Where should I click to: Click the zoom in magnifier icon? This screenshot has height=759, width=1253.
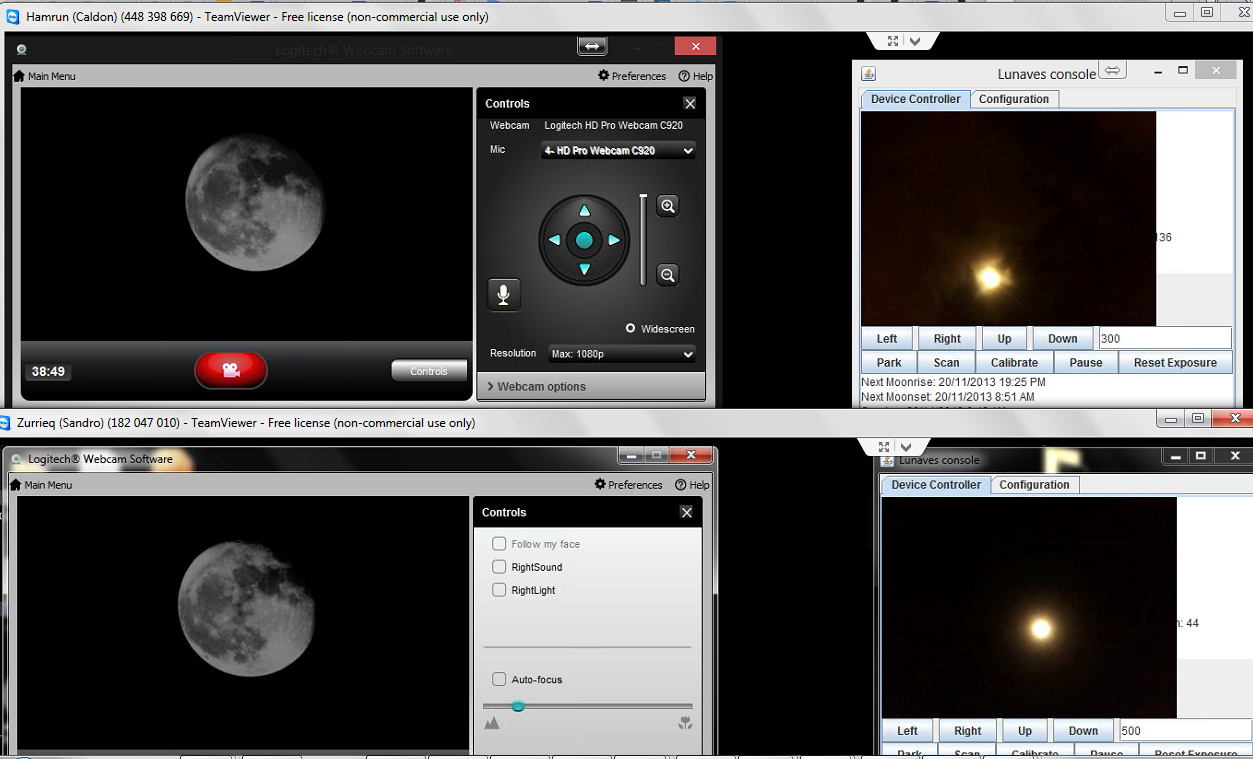[668, 206]
